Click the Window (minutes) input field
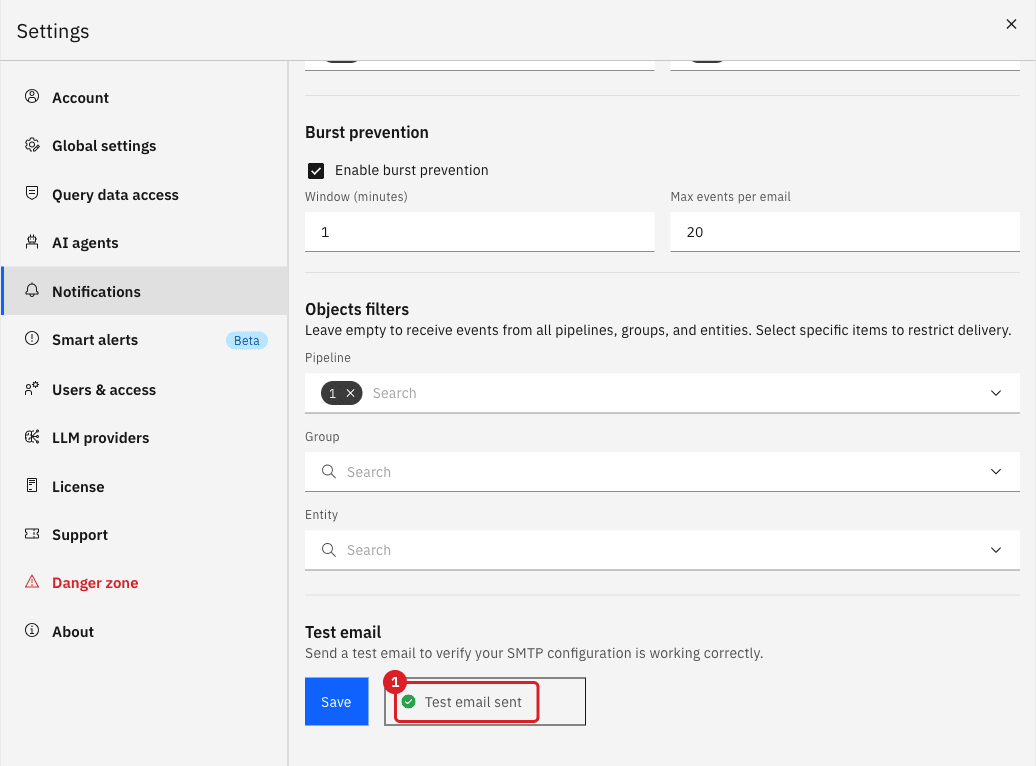Screen dimensions: 1036x766 [480, 232]
